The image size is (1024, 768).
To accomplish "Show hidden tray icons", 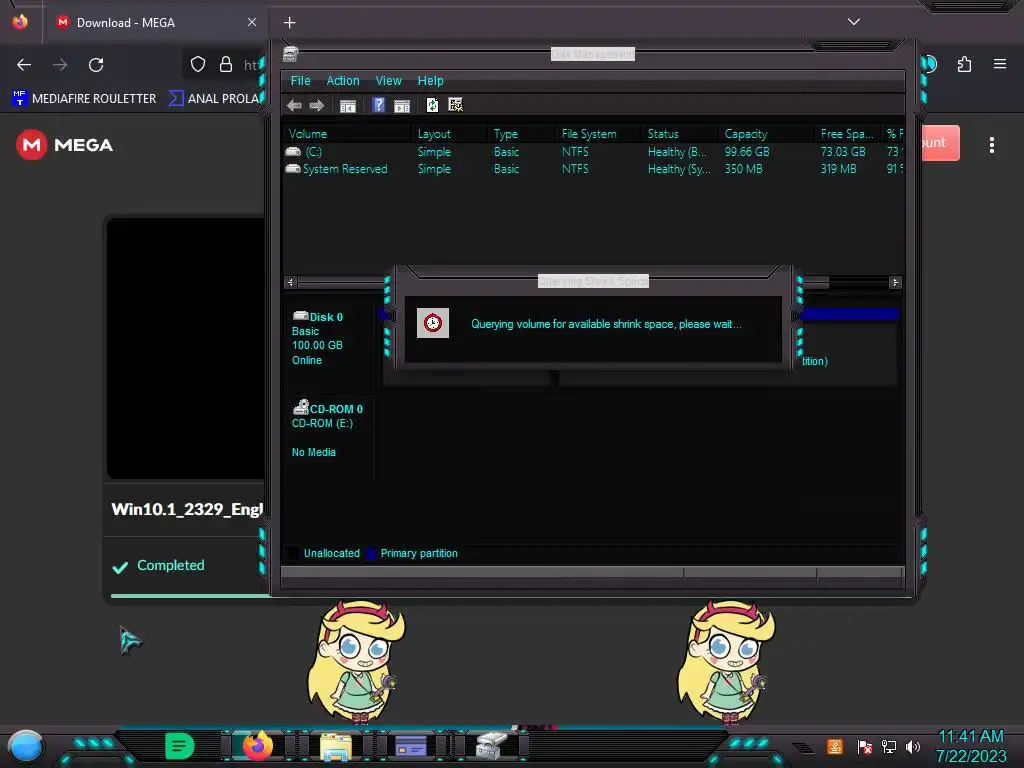I will point(804,747).
